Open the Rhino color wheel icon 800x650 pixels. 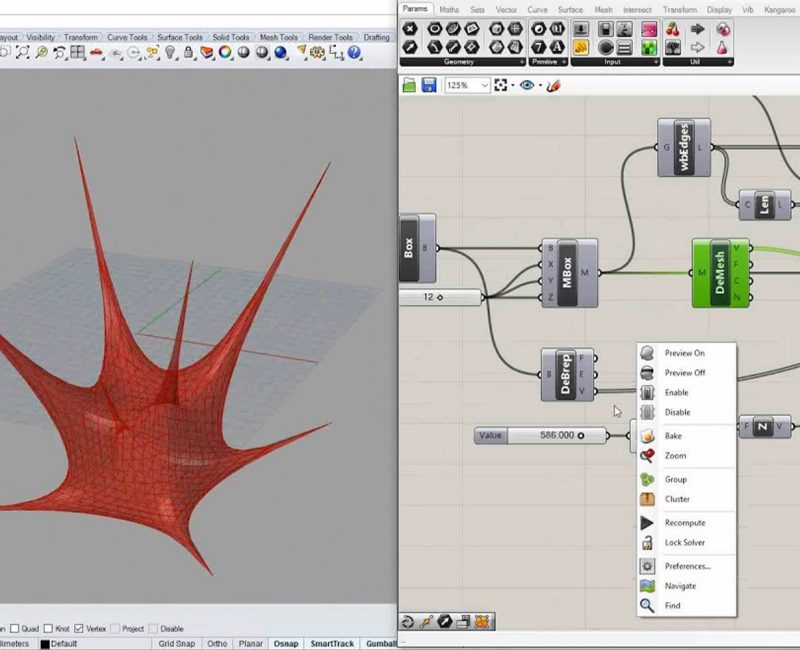pos(225,52)
